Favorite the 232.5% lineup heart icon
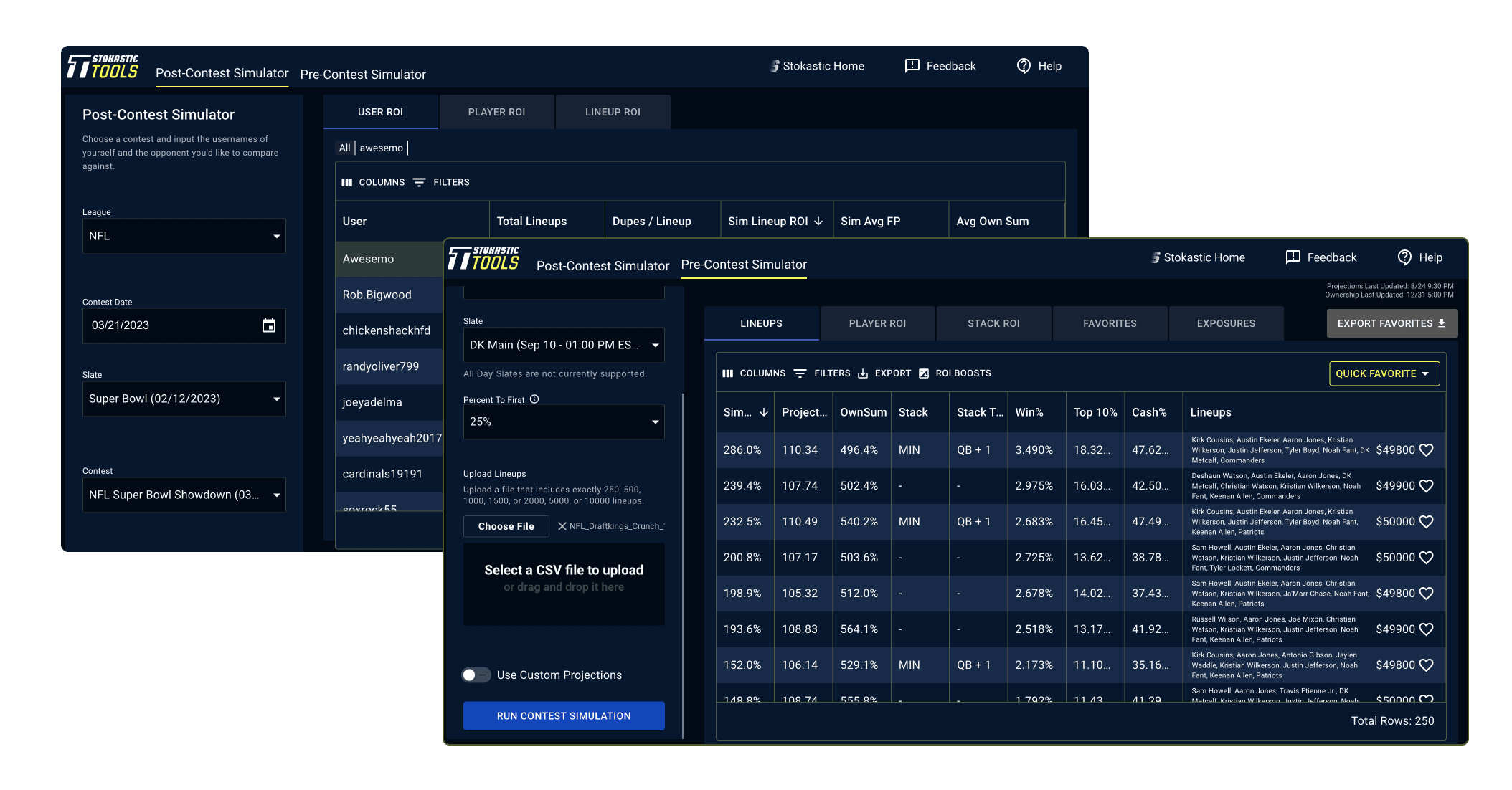This screenshot has height=790, width=1512. pos(1427,522)
